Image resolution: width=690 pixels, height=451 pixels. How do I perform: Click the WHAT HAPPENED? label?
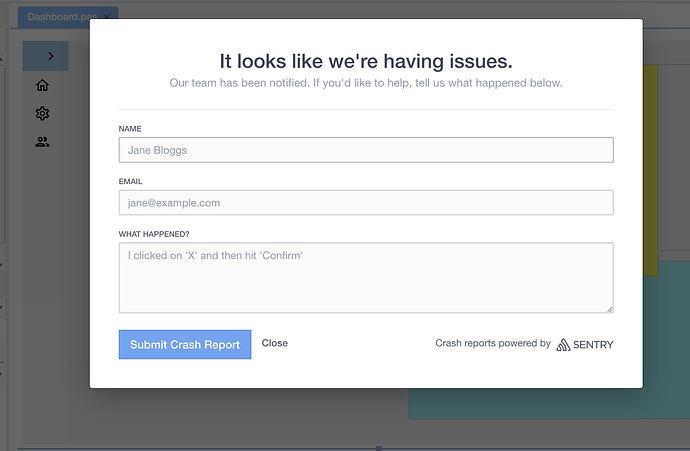[153, 234]
